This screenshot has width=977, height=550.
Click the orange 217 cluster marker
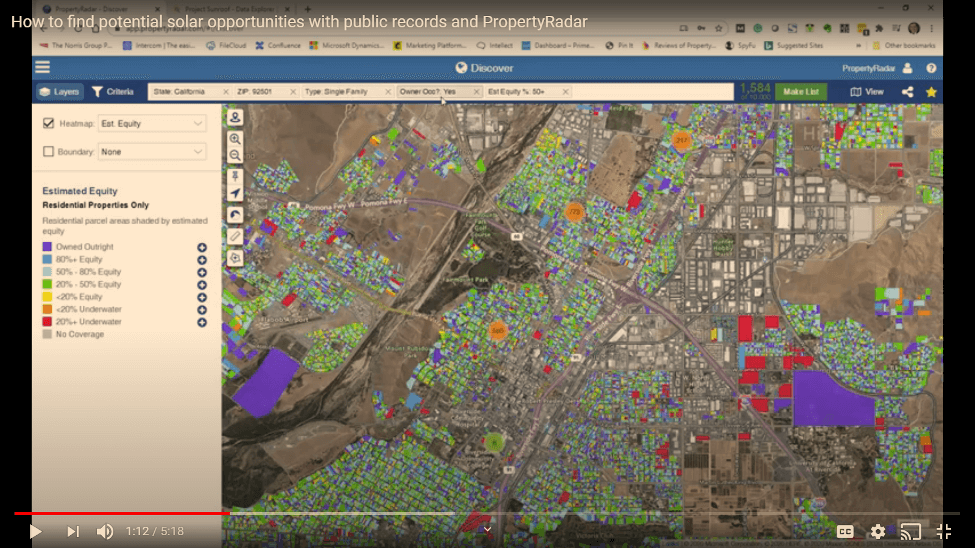(681, 140)
